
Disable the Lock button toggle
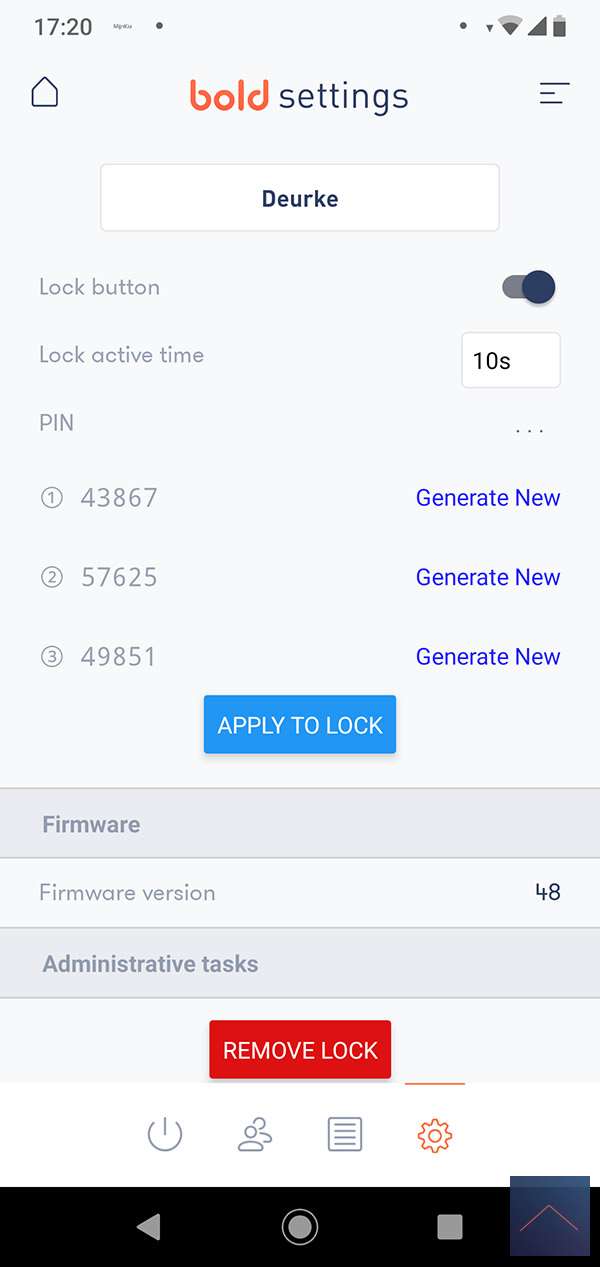pos(529,287)
